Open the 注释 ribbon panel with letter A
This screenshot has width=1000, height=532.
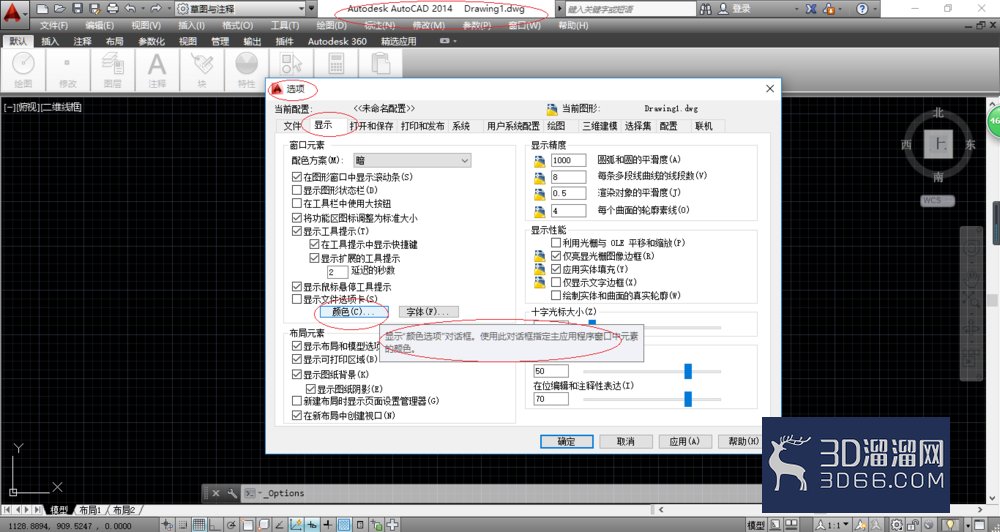pos(157,70)
